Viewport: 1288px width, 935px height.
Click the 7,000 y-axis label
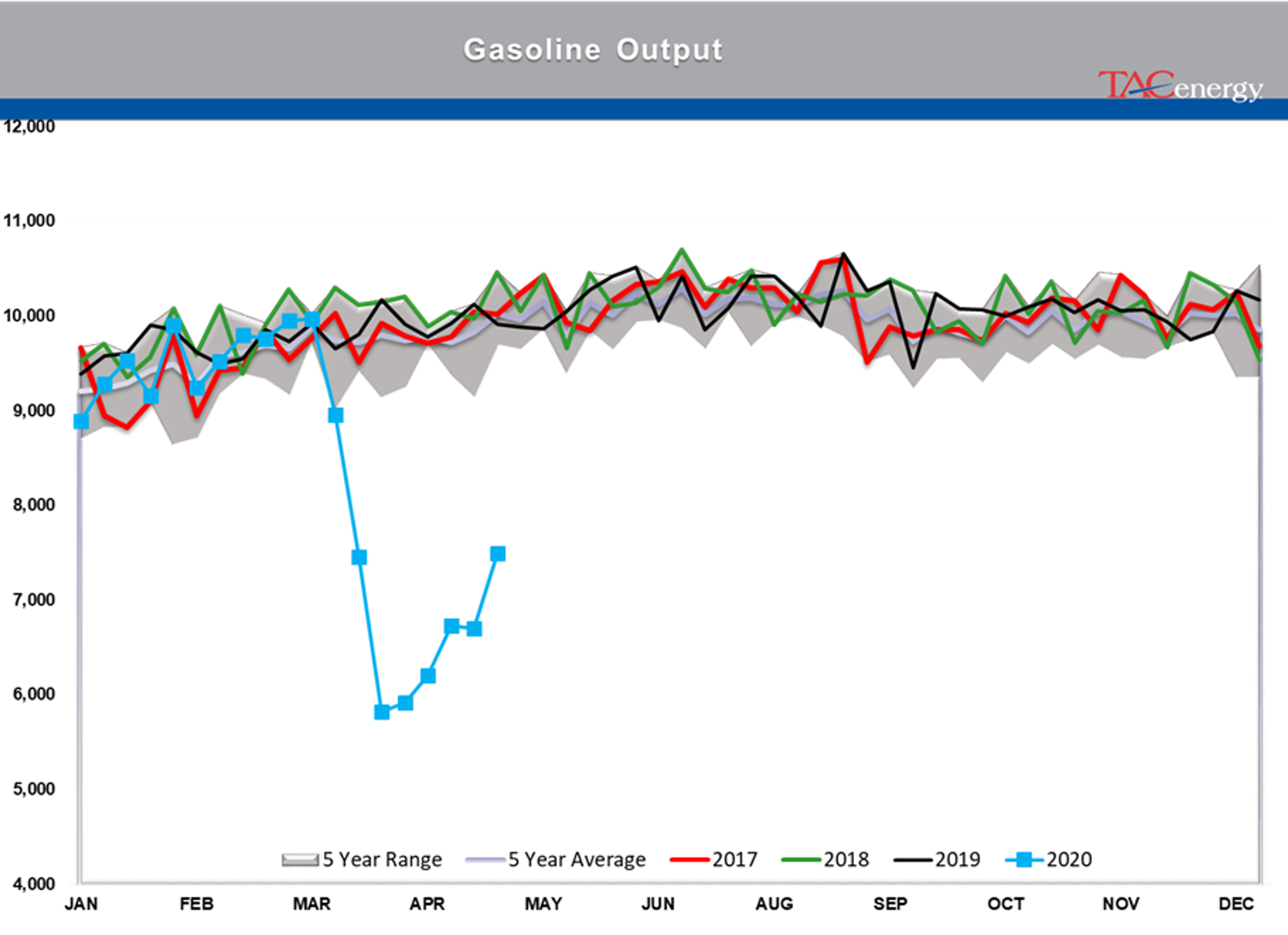[34, 599]
